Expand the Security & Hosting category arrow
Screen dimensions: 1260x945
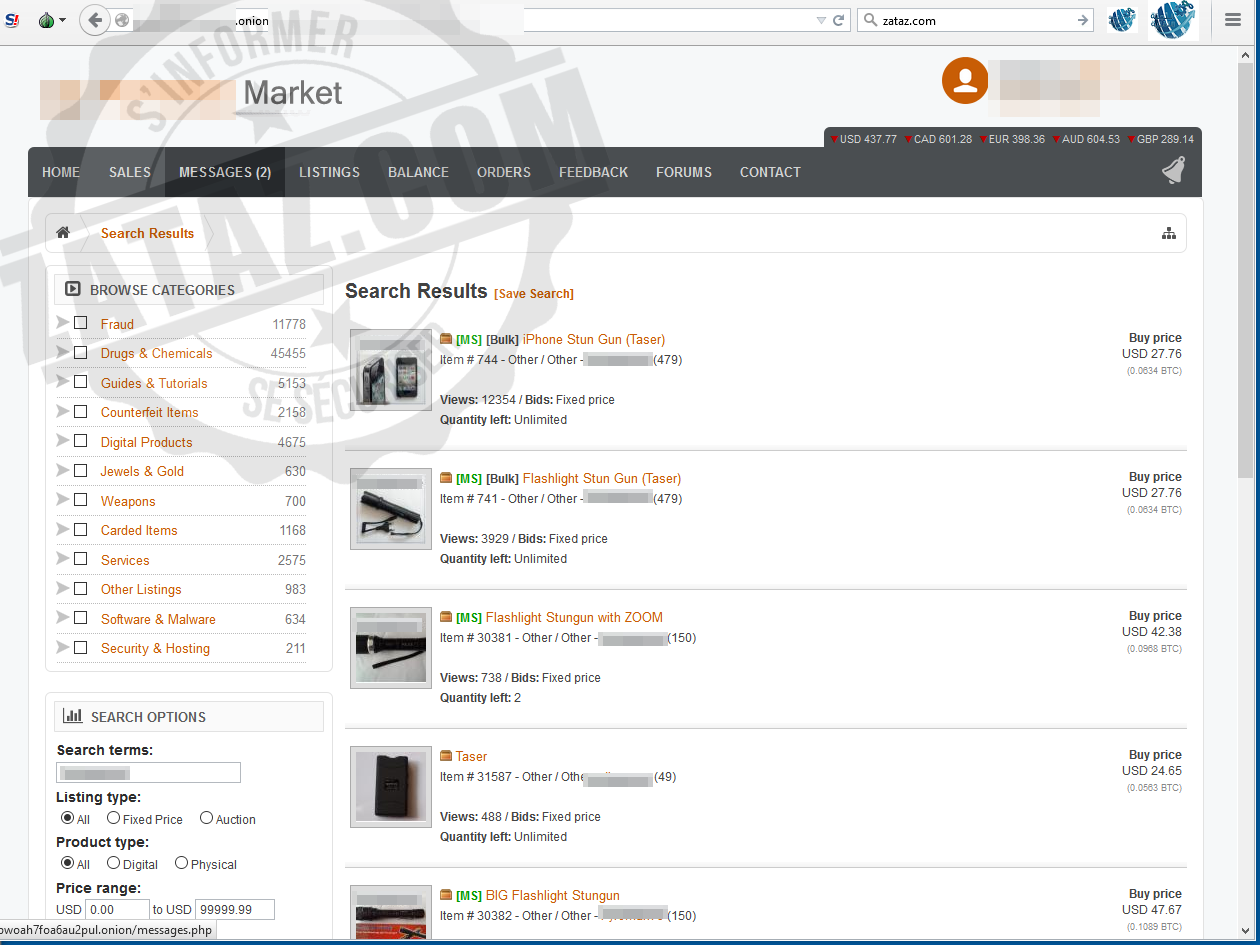[x=63, y=647]
